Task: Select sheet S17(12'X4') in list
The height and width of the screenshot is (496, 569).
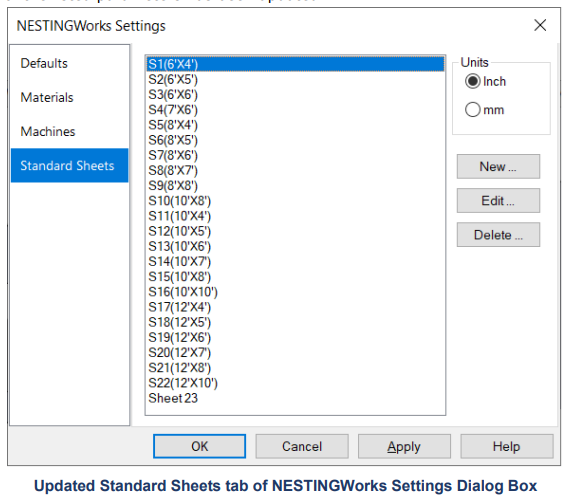Action: [x=295, y=307]
